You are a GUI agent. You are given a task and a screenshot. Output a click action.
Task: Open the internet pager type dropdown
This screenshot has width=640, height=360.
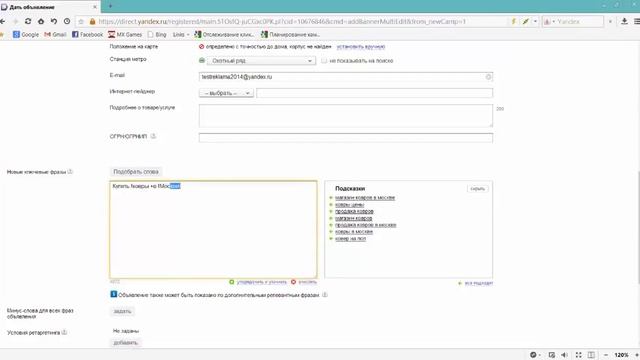226,93
